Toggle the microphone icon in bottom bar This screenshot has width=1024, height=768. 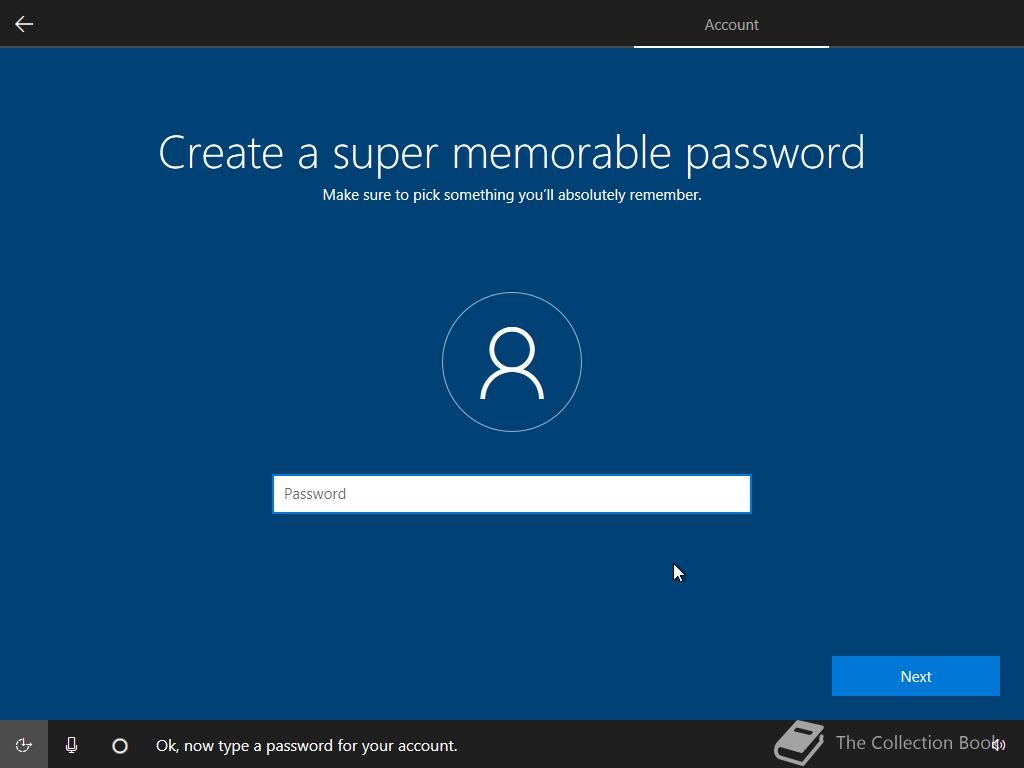tap(72, 745)
